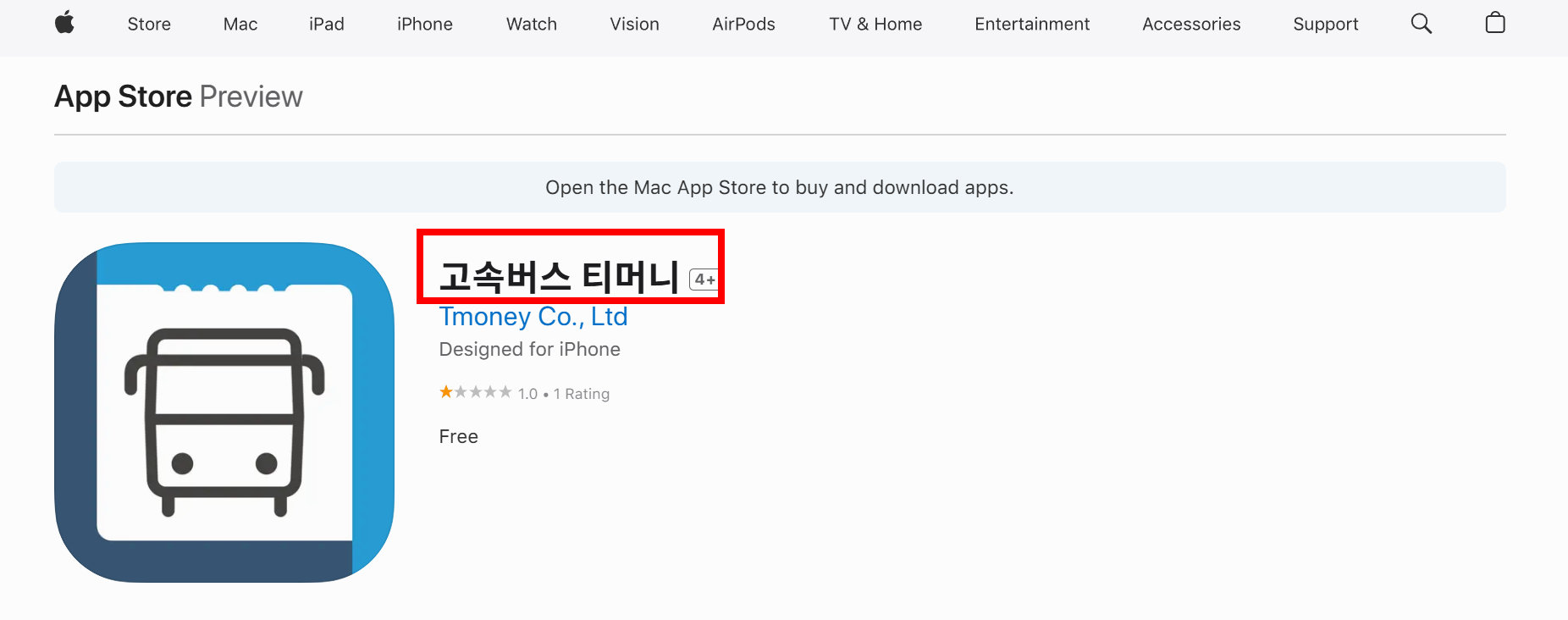Click the App Store Preview heading
The image size is (1568, 620).
pyautogui.click(x=179, y=97)
